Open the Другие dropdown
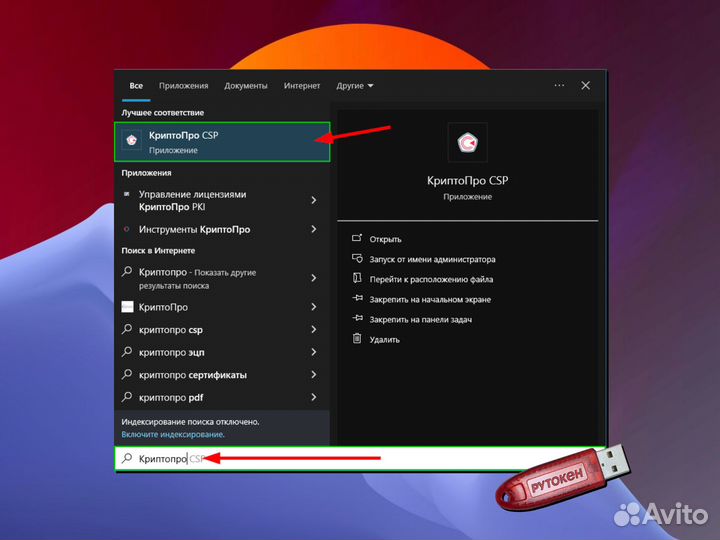720x540 pixels. click(x=354, y=86)
